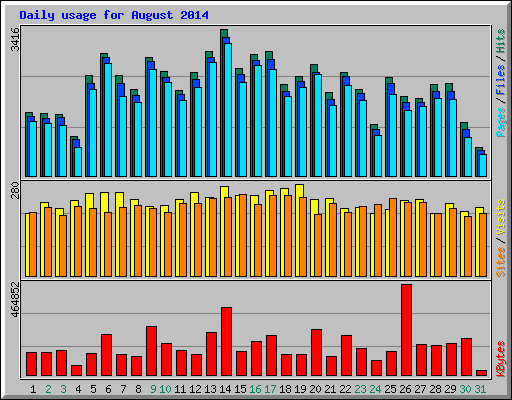Click the cyan Pages bar for day 4

point(78,162)
